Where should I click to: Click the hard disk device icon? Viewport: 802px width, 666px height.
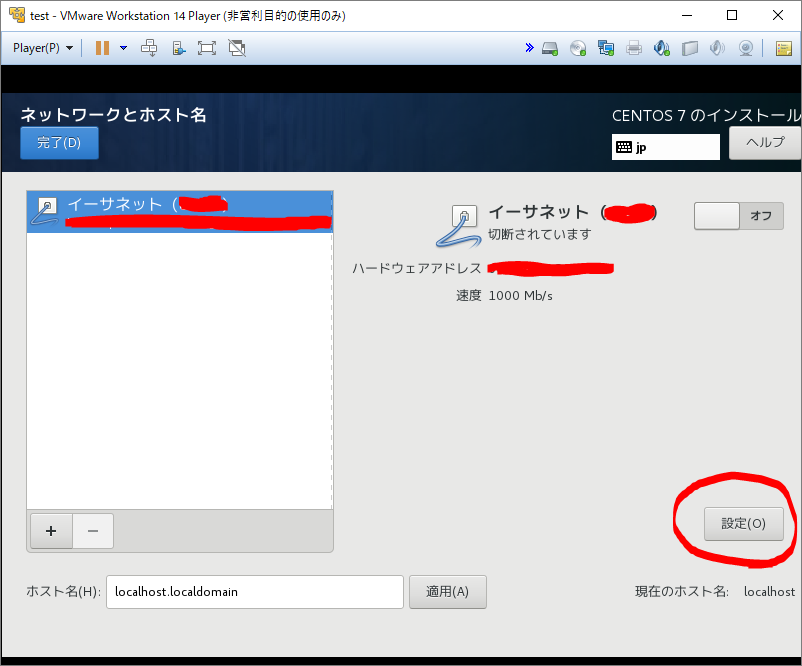tap(550, 49)
